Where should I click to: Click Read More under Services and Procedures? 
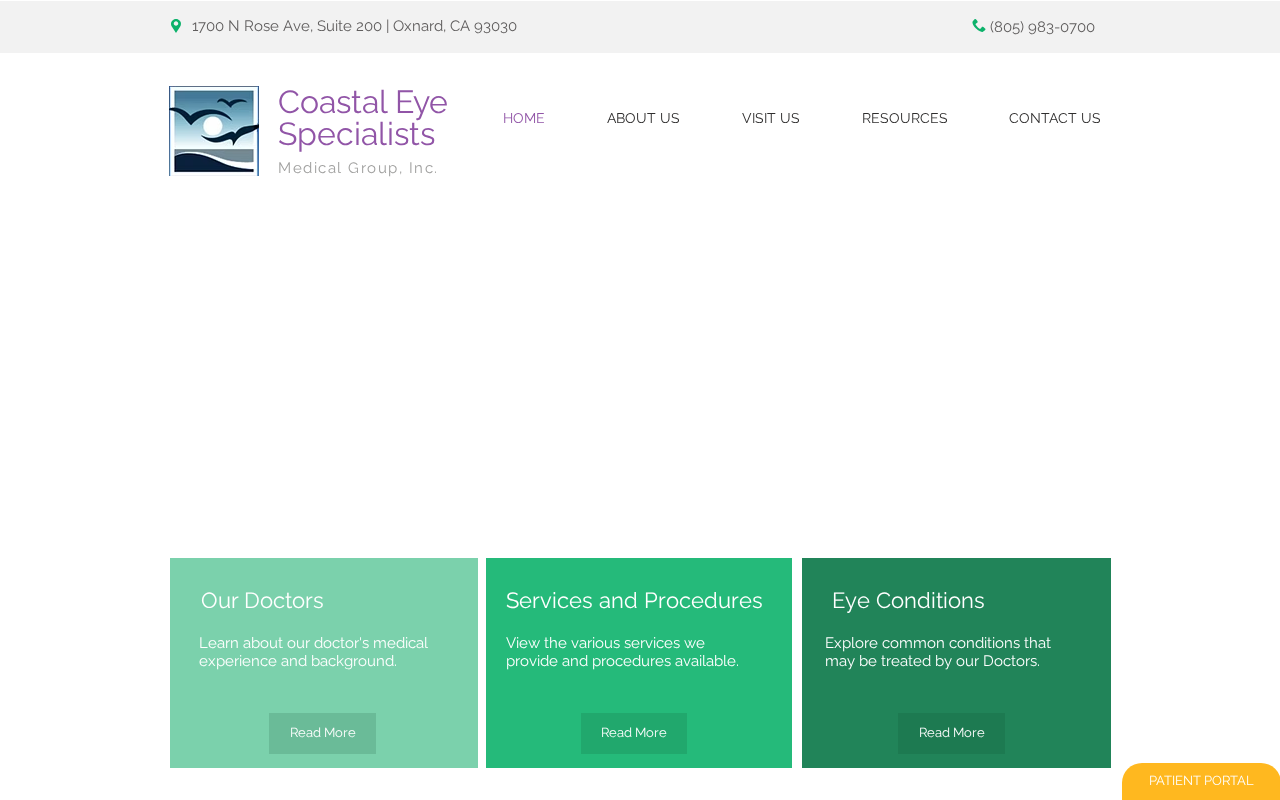(634, 733)
